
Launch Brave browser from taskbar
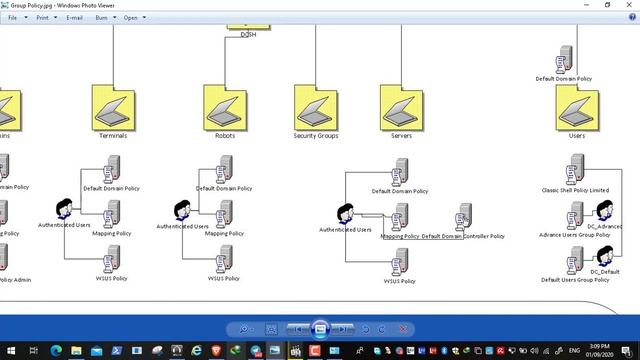point(216,351)
